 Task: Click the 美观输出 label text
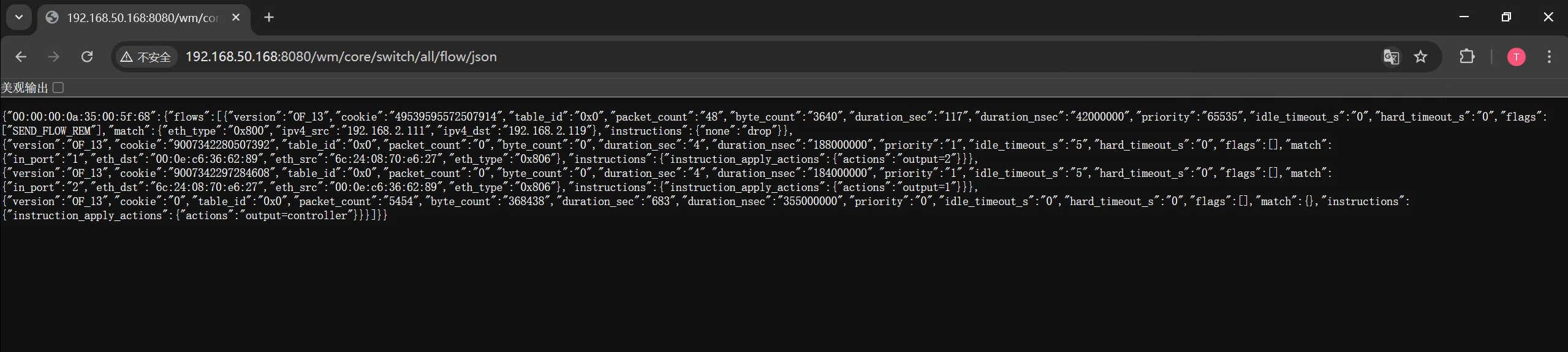[x=25, y=88]
